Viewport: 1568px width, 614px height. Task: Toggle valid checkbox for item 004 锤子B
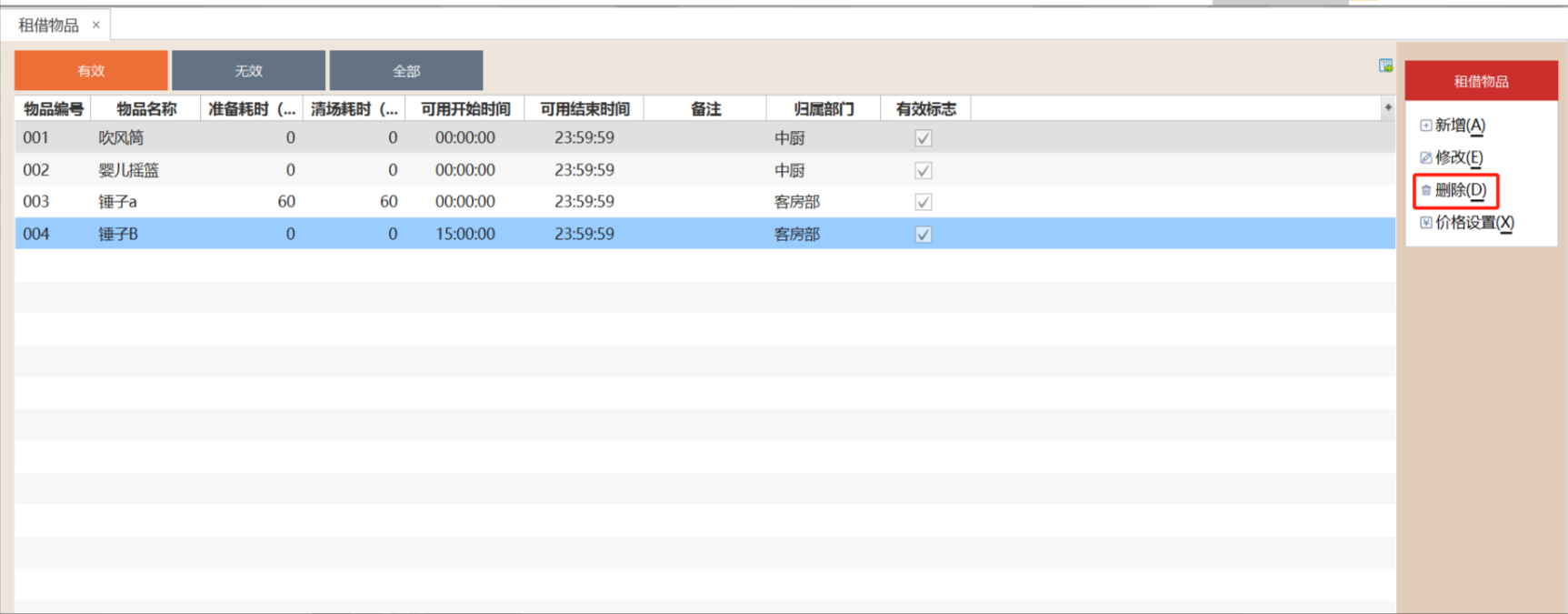coord(923,235)
